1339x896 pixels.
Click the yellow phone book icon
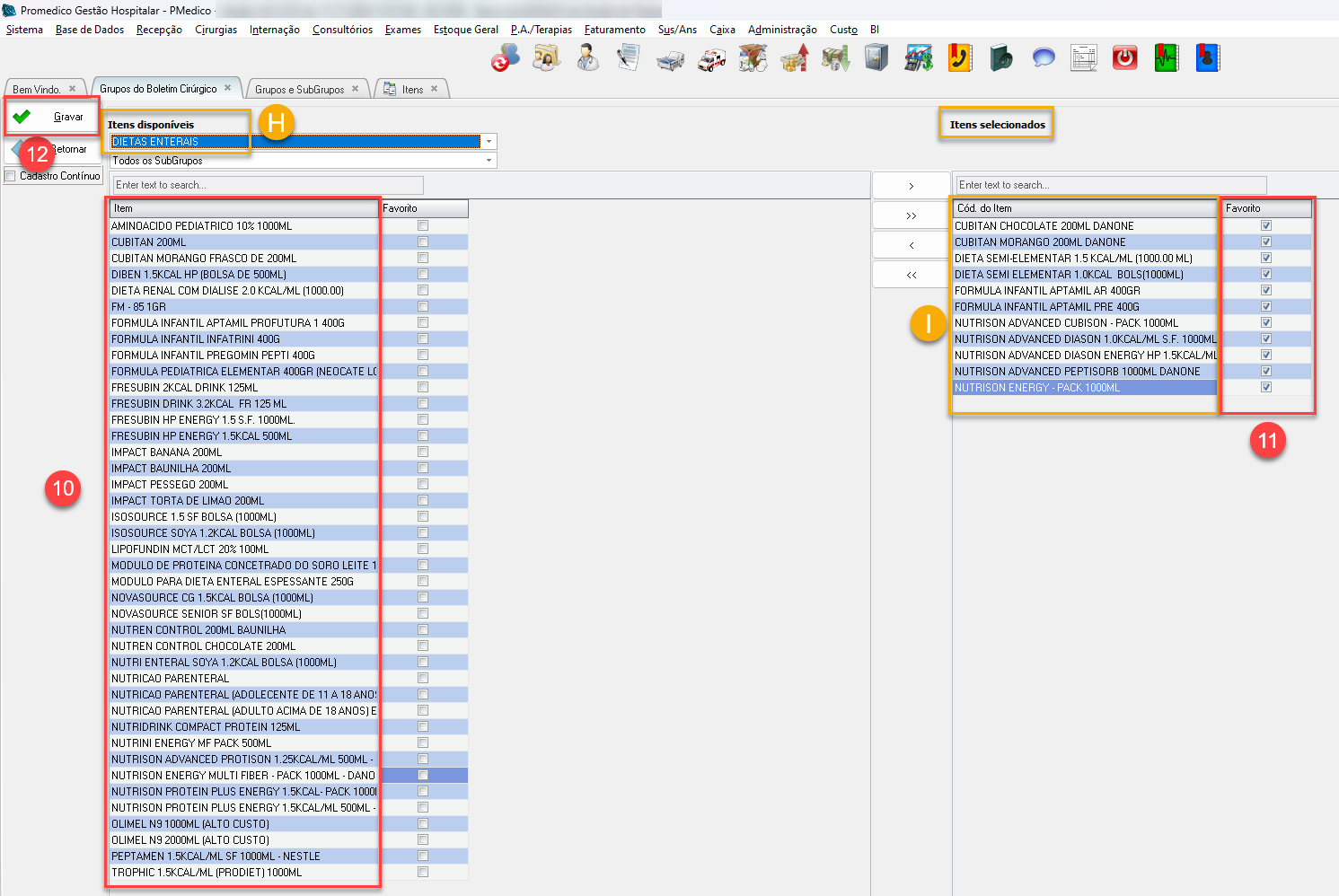960,58
